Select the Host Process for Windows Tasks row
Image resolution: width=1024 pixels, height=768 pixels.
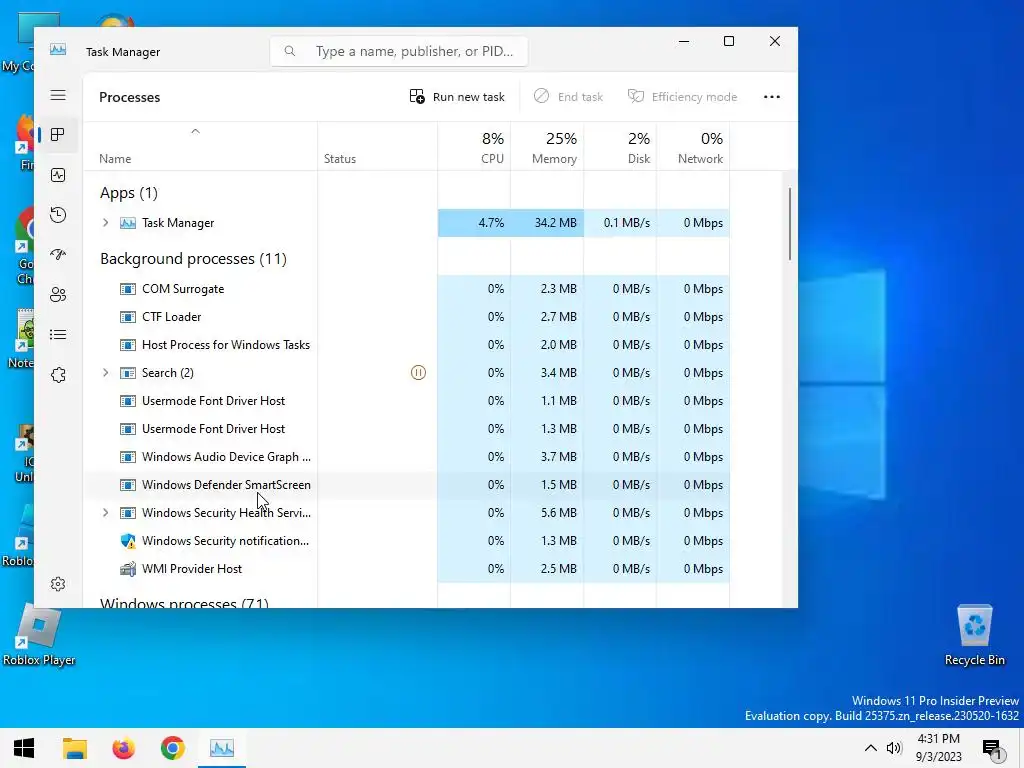click(407, 345)
